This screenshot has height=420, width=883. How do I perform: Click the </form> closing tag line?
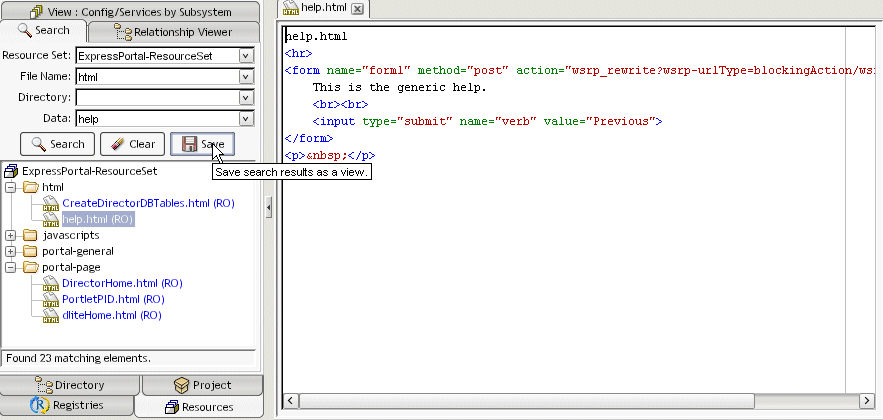(x=309, y=138)
